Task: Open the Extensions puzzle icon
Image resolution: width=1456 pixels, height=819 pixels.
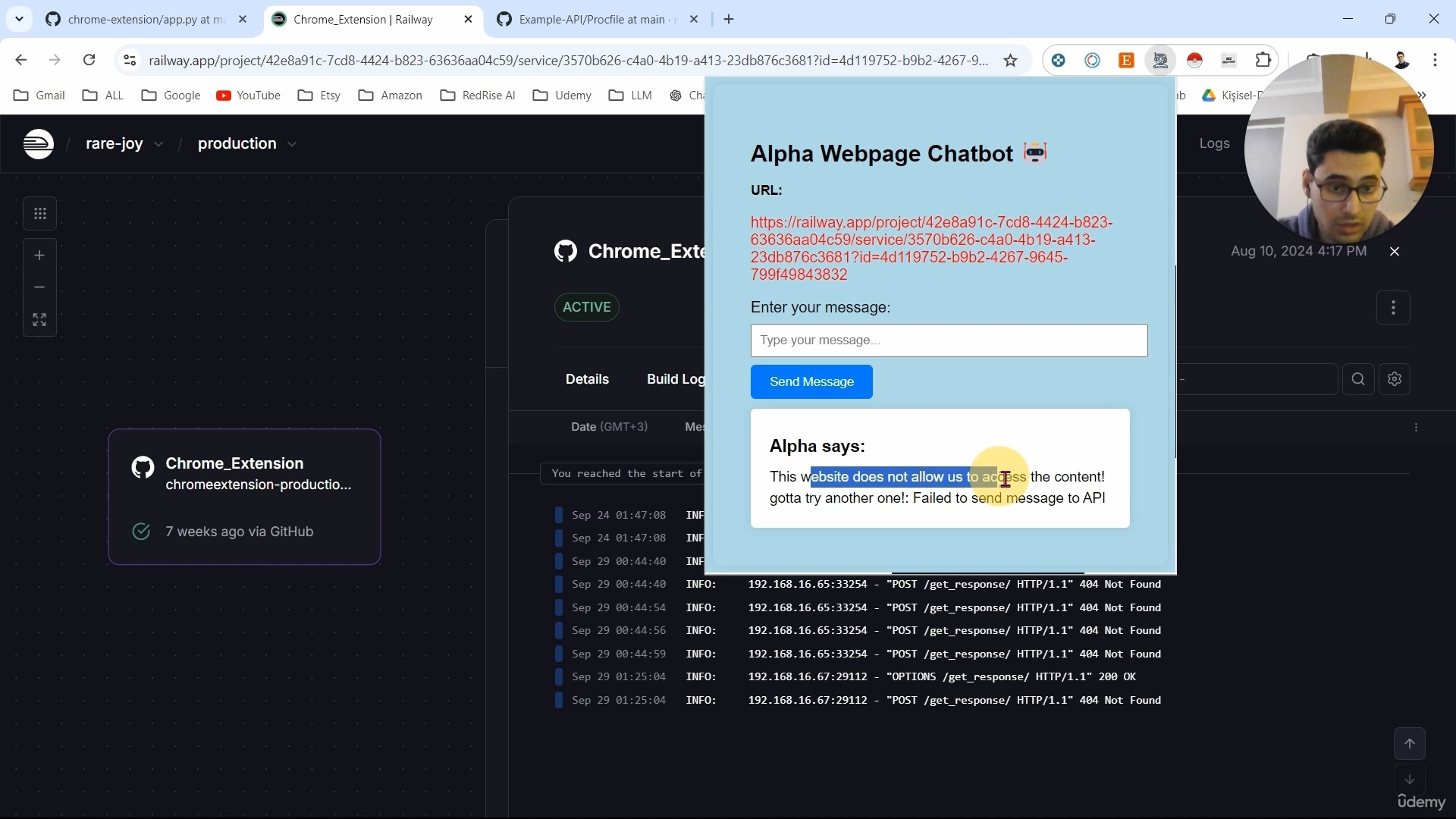Action: coord(1263,60)
